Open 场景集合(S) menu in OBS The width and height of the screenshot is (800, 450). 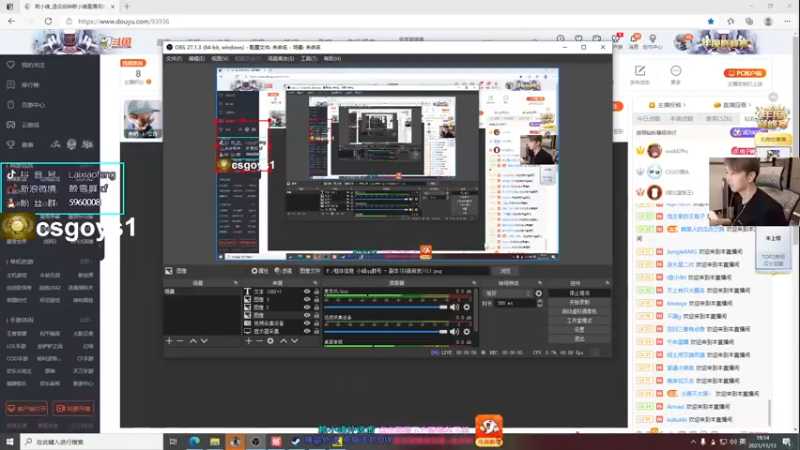point(281,59)
